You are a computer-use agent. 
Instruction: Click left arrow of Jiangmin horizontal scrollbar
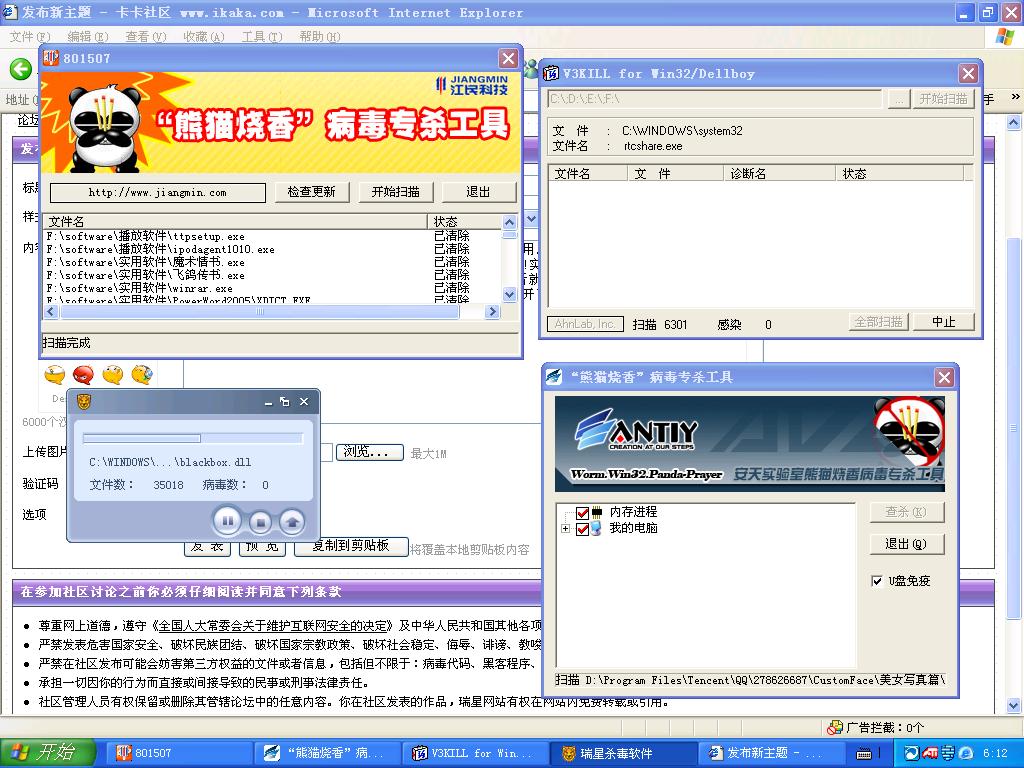51,312
